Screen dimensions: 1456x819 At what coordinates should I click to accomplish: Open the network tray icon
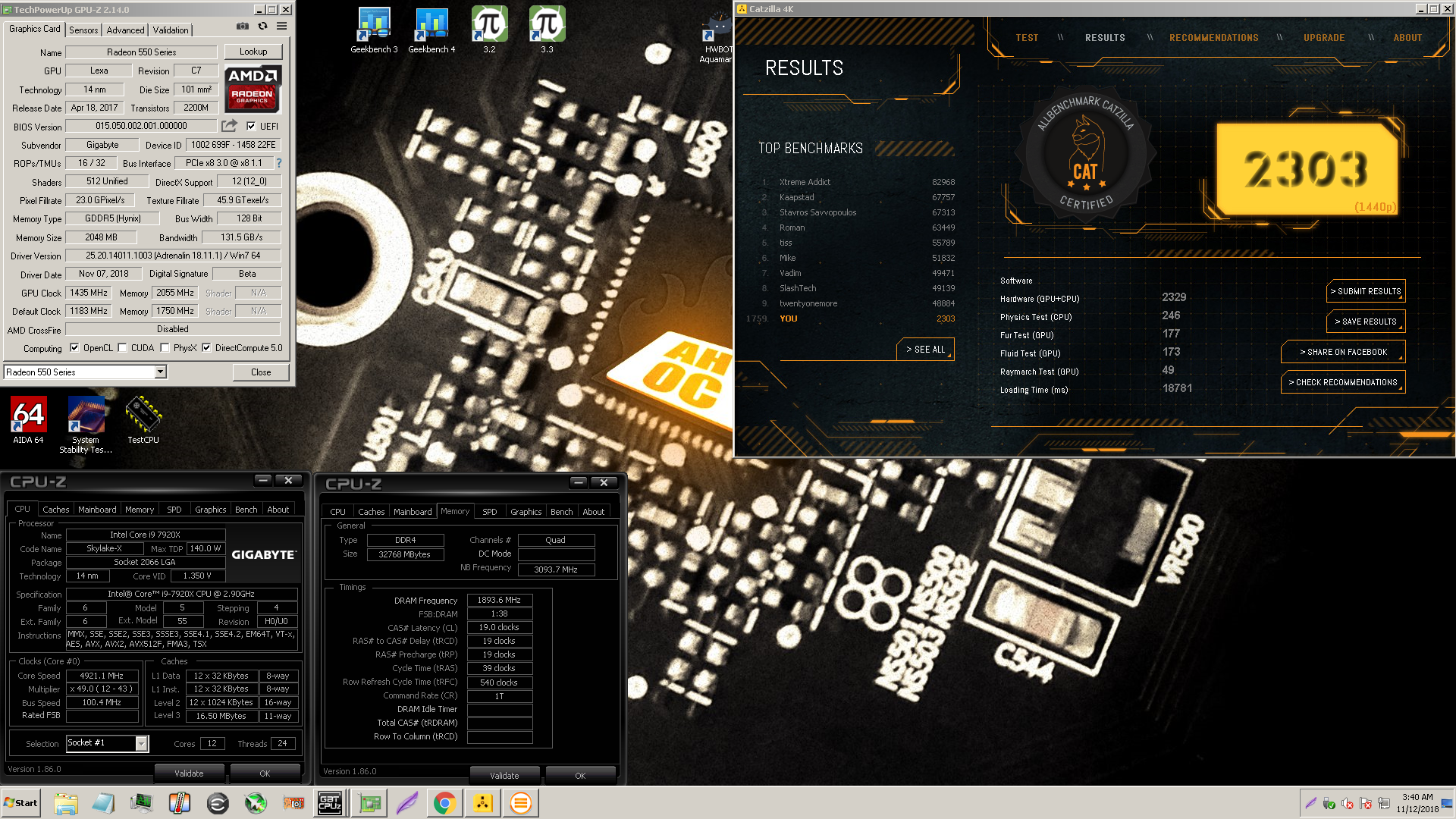tap(1384, 804)
